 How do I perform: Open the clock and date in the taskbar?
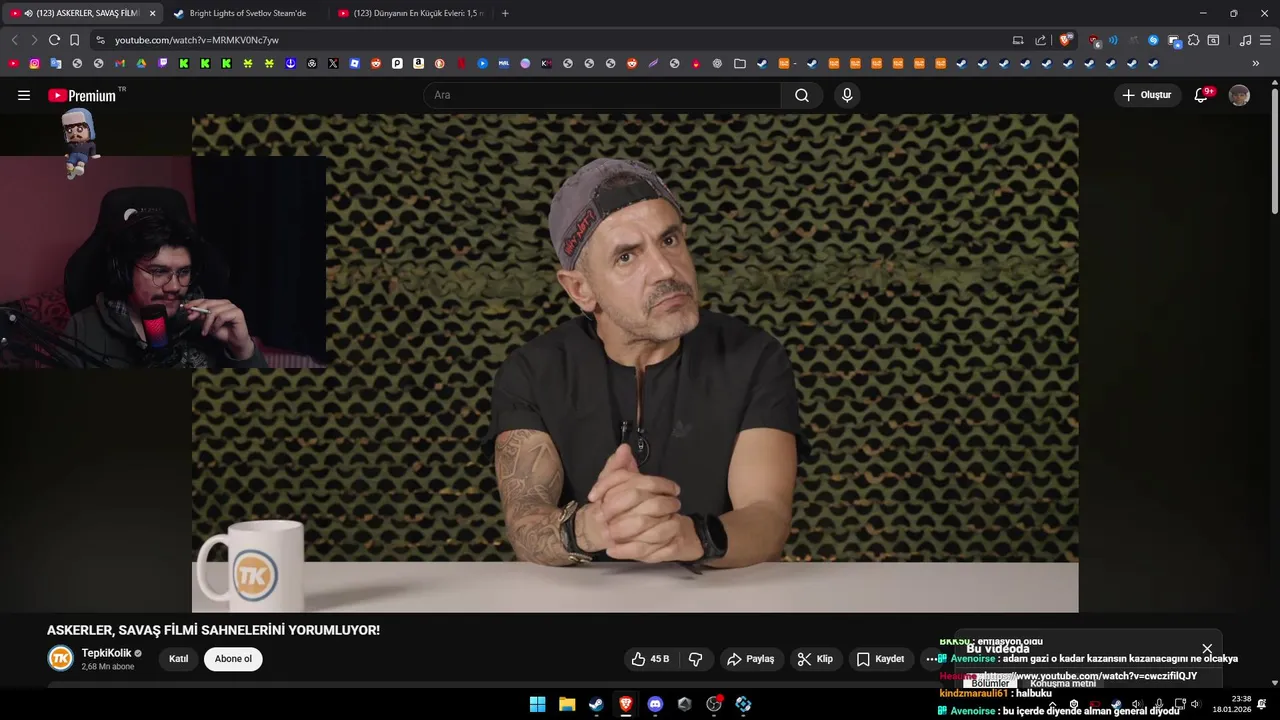[x=1232, y=704]
